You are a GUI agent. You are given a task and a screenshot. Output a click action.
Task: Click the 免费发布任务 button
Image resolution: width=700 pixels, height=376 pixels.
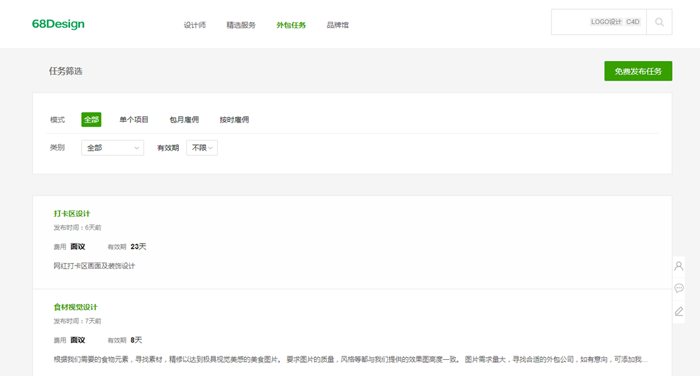click(x=638, y=71)
